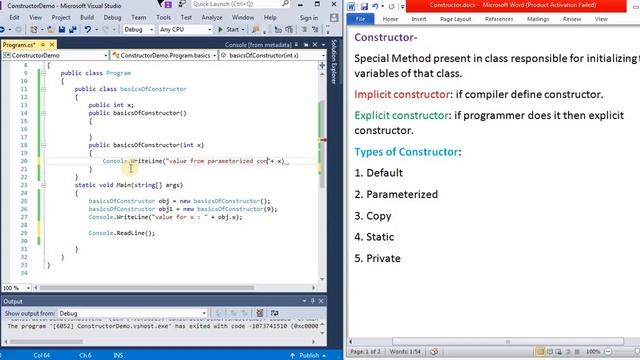This screenshot has height=360, width=640.
Task: Click the editor horizontal scrollbar thumb
Action: (147, 288)
